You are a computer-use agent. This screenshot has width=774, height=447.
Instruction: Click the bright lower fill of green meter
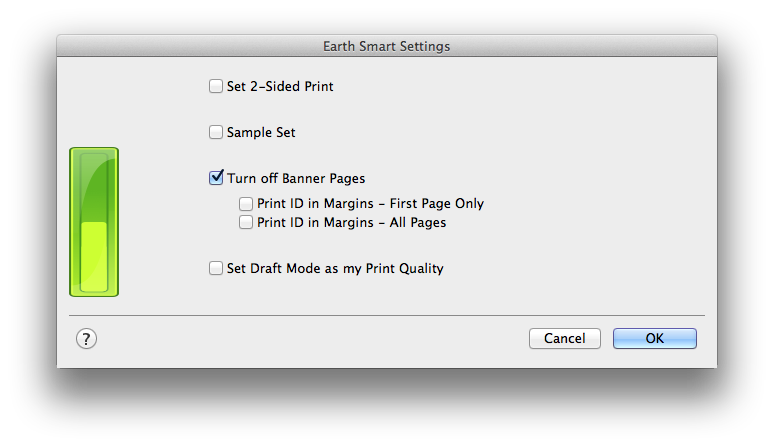coord(94,258)
